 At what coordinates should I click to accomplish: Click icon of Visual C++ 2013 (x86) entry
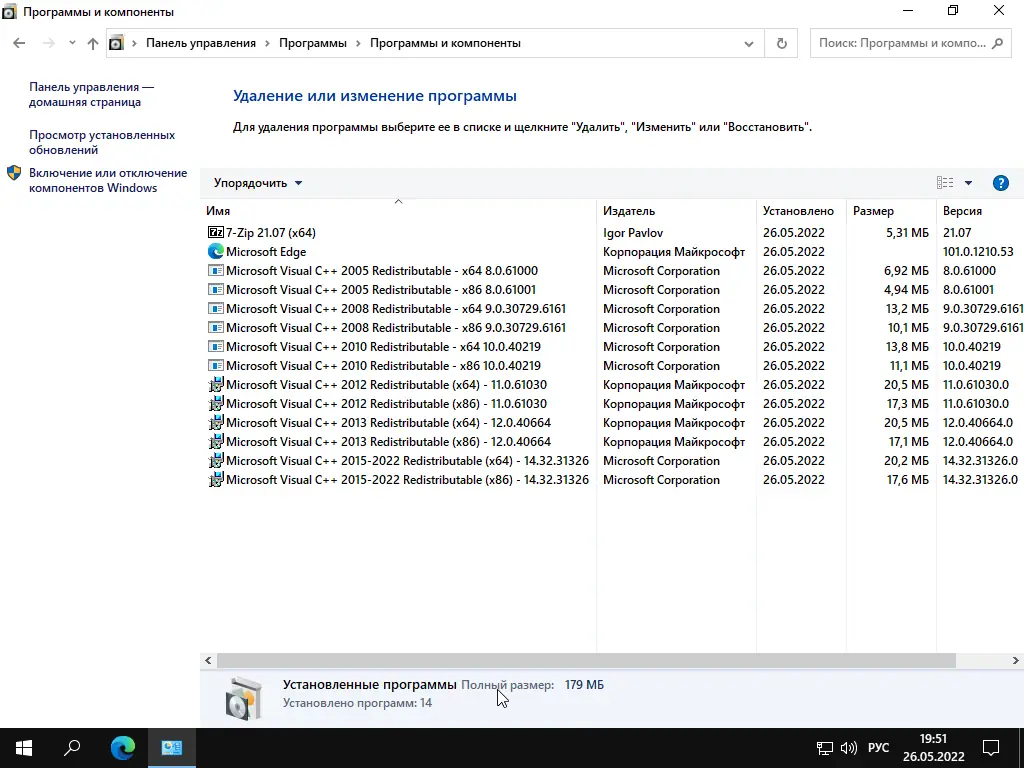pyautogui.click(x=216, y=441)
